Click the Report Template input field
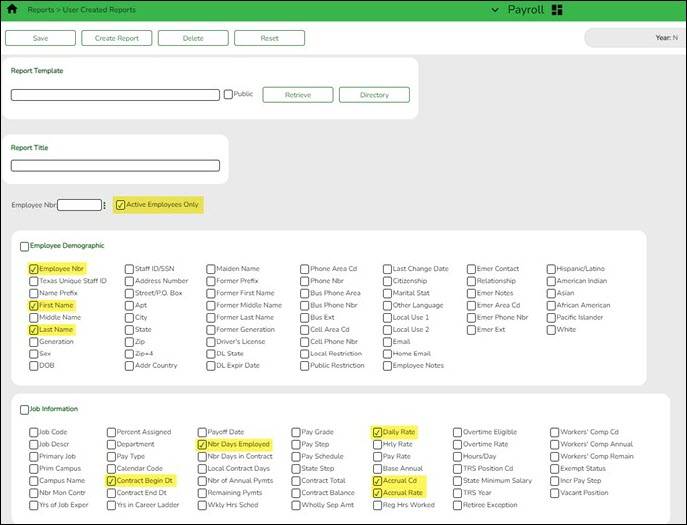This screenshot has width=687, height=525. click(115, 95)
